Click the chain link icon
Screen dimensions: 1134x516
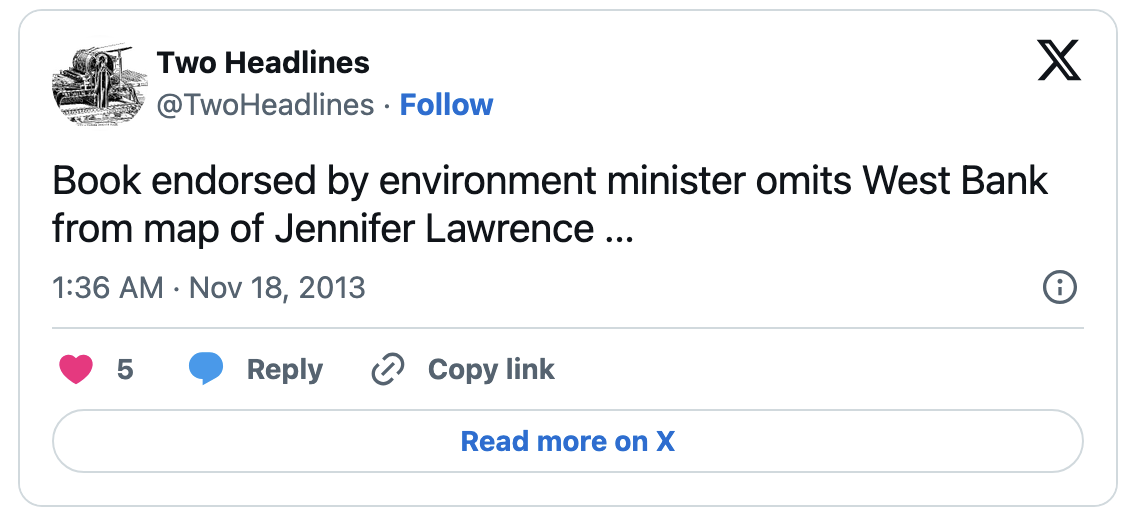tap(388, 370)
